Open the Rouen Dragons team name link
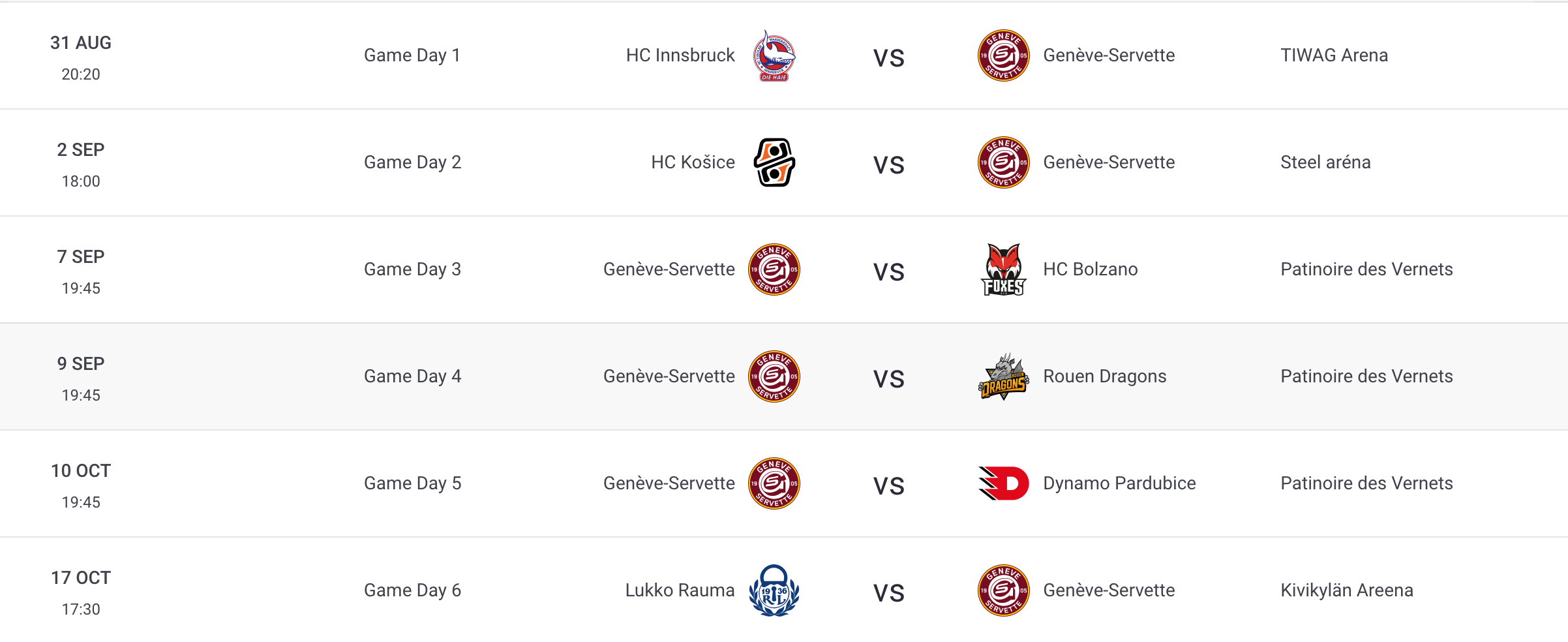Image resolution: width=1568 pixels, height=642 pixels. pyautogui.click(x=1105, y=376)
